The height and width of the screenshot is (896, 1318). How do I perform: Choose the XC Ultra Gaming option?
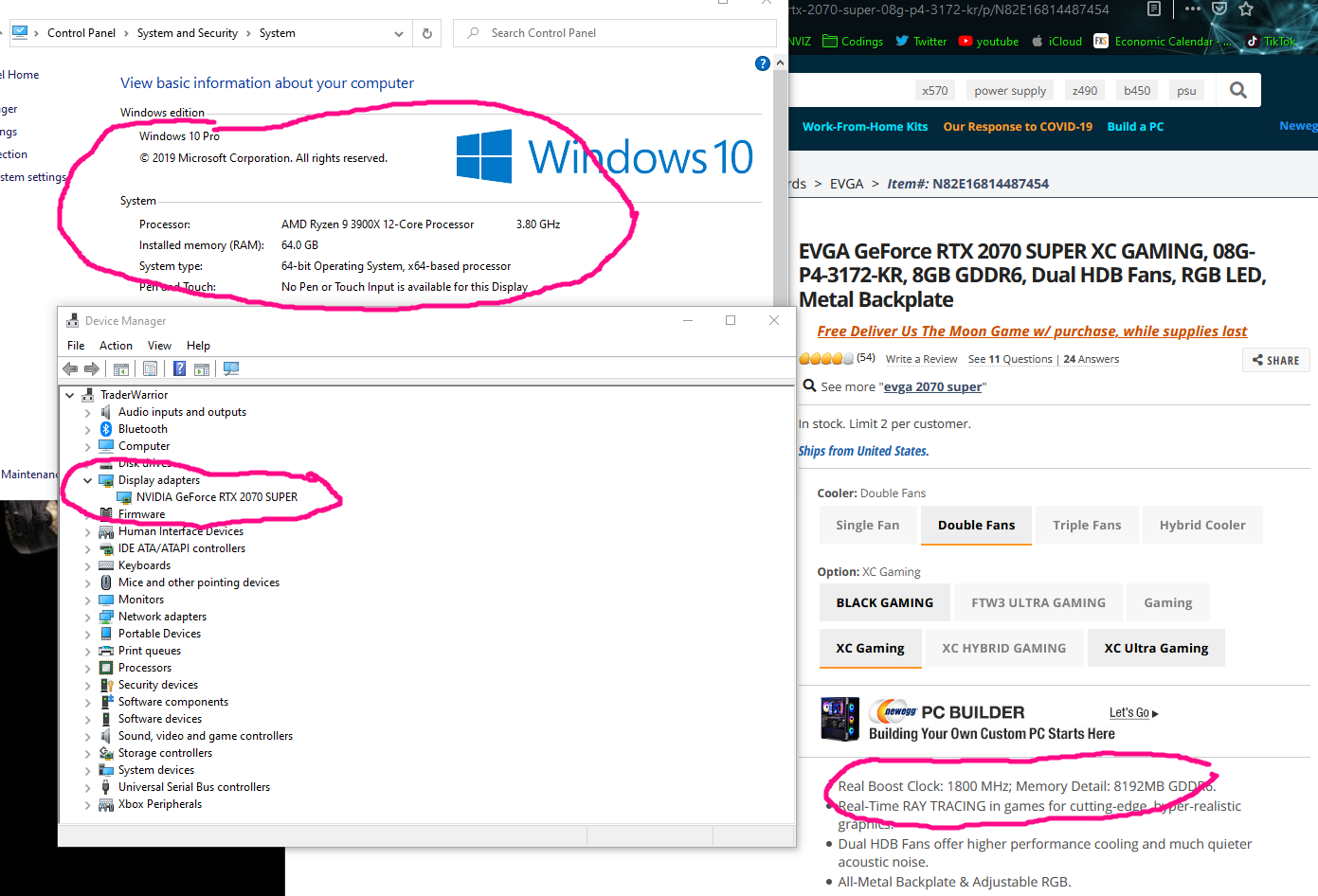tap(1156, 648)
